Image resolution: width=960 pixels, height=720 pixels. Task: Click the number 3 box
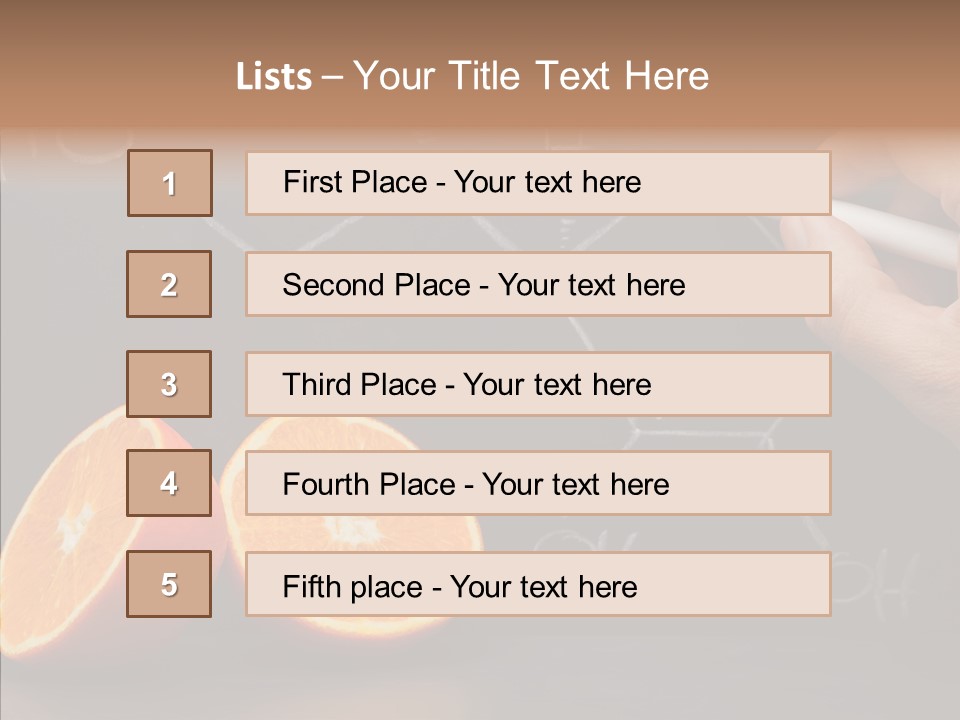point(169,384)
